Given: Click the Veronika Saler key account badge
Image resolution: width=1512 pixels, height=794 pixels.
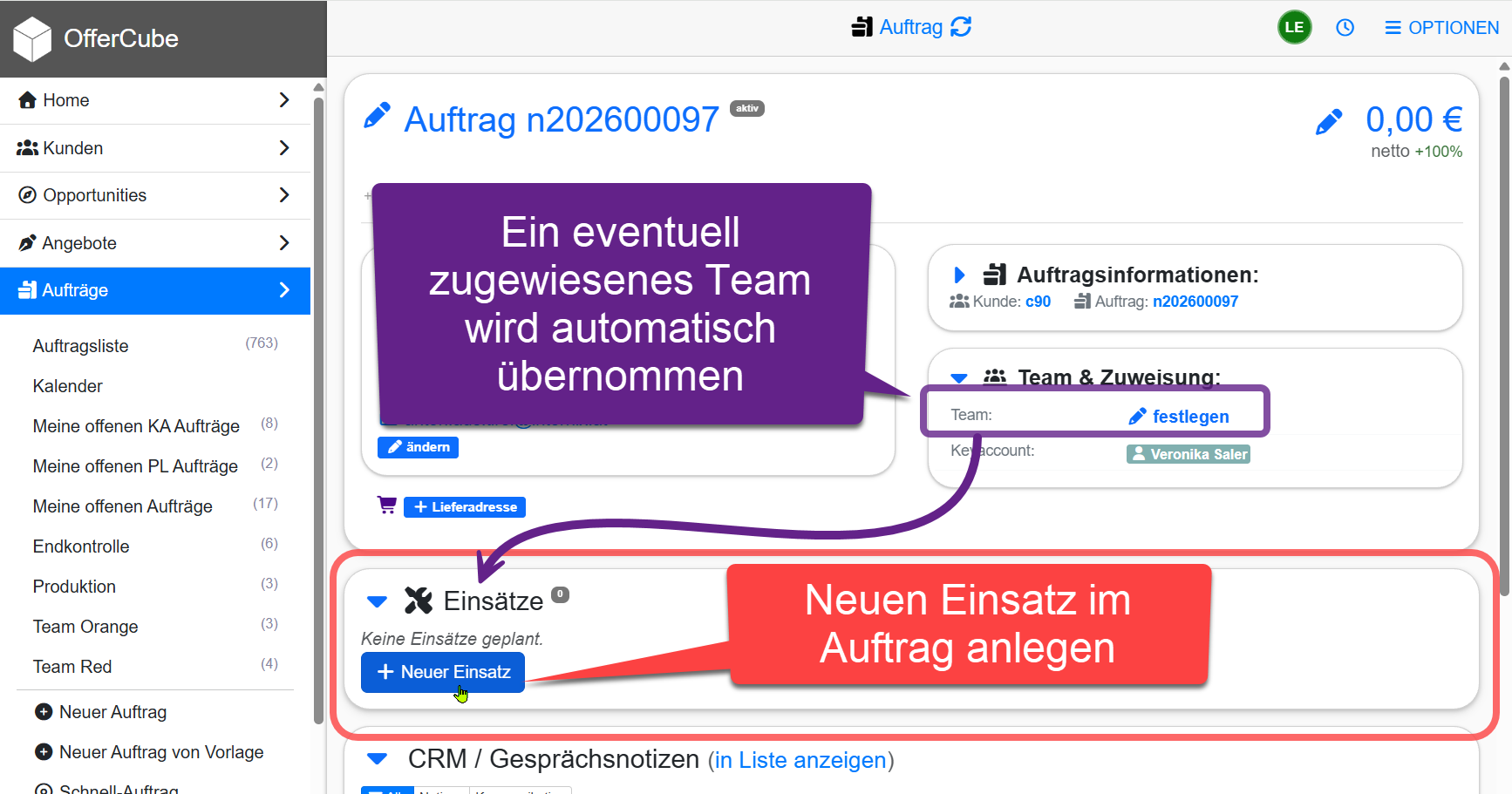Looking at the screenshot, I should pyautogui.click(x=1188, y=454).
